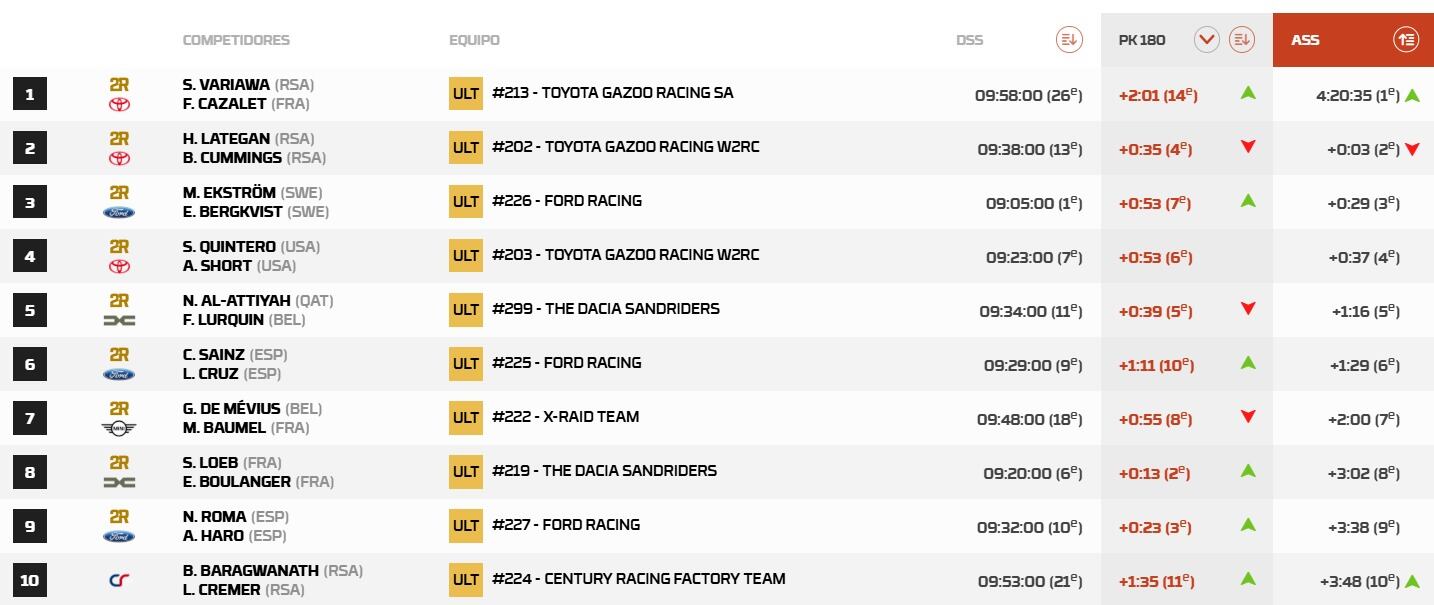Click the Toyota logo beside S. Variawa
Image resolution: width=1434 pixels, height=605 pixels.
click(x=119, y=104)
